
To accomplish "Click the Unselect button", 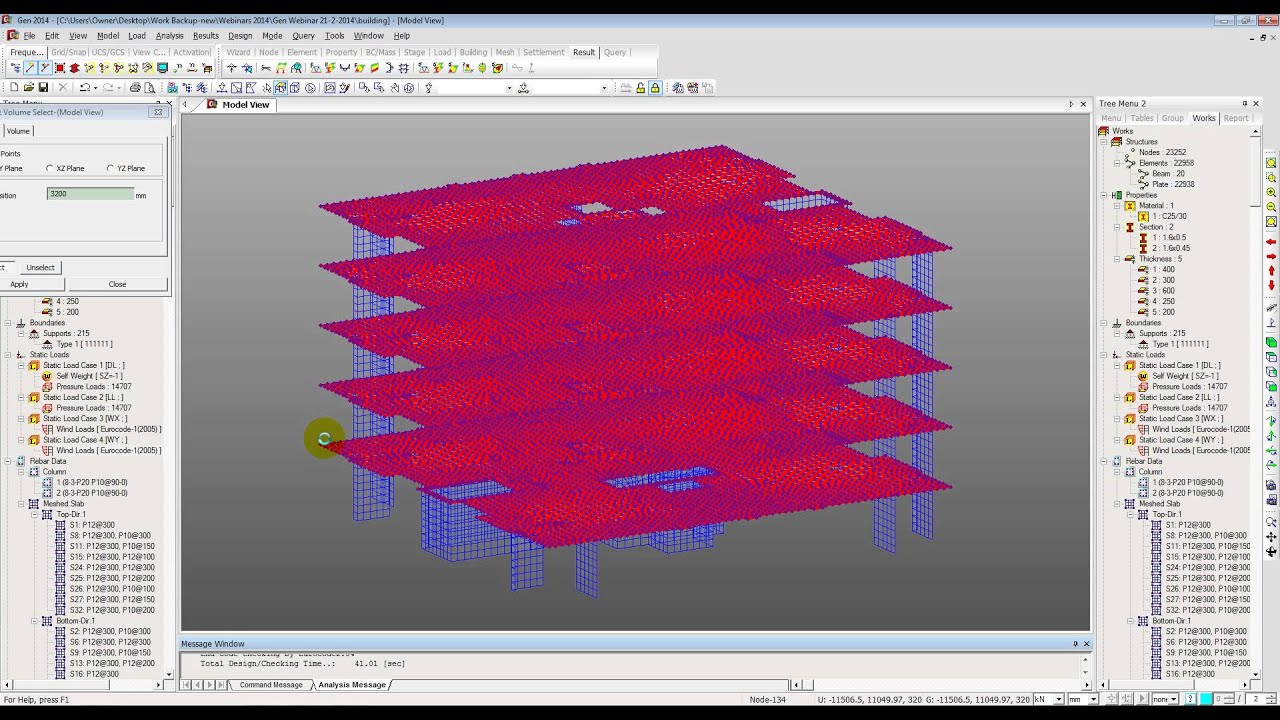I will pyautogui.click(x=41, y=267).
